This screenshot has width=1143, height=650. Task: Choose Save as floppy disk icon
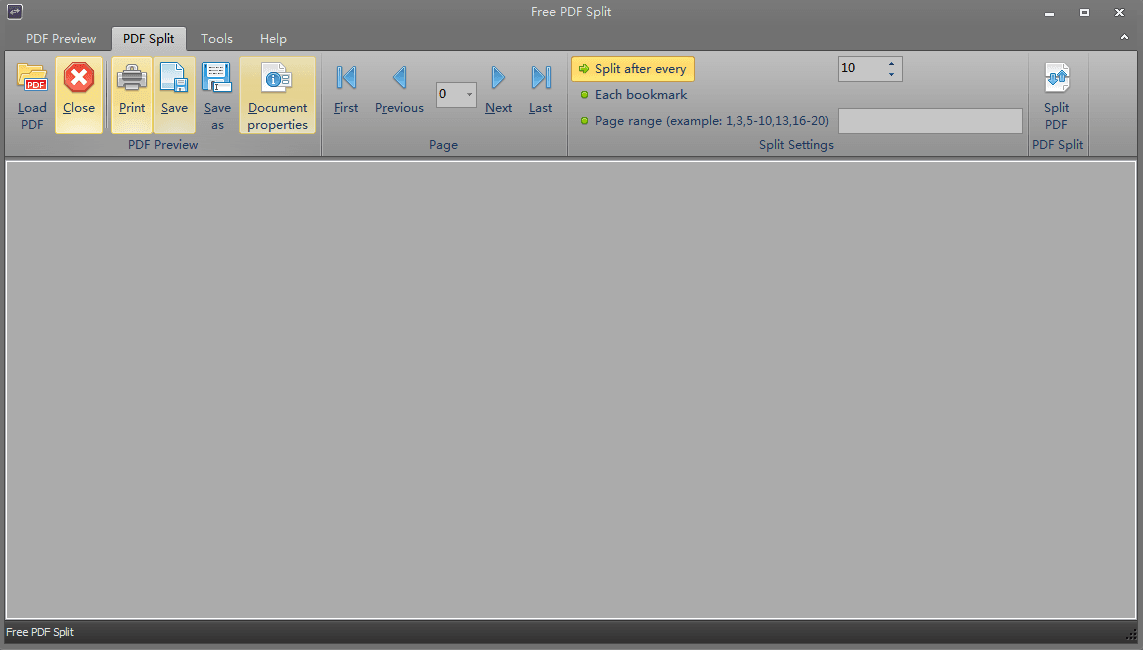[217, 95]
